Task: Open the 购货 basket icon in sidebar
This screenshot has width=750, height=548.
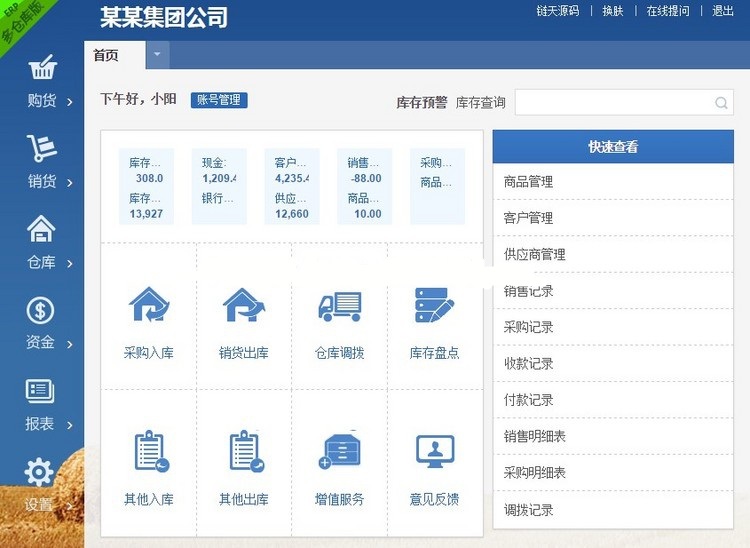Action: 43,67
